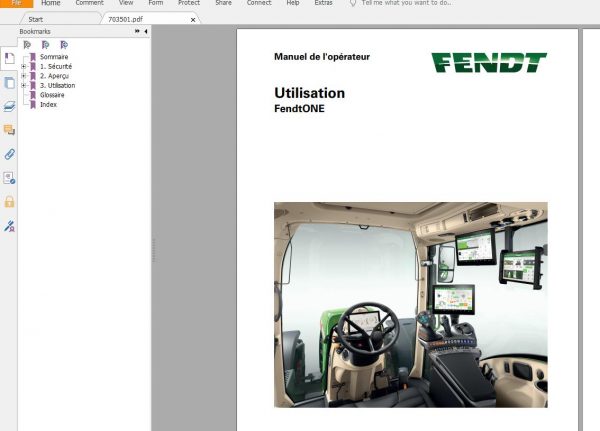
Task: Open the Security padlock sidebar icon
Action: point(9,202)
